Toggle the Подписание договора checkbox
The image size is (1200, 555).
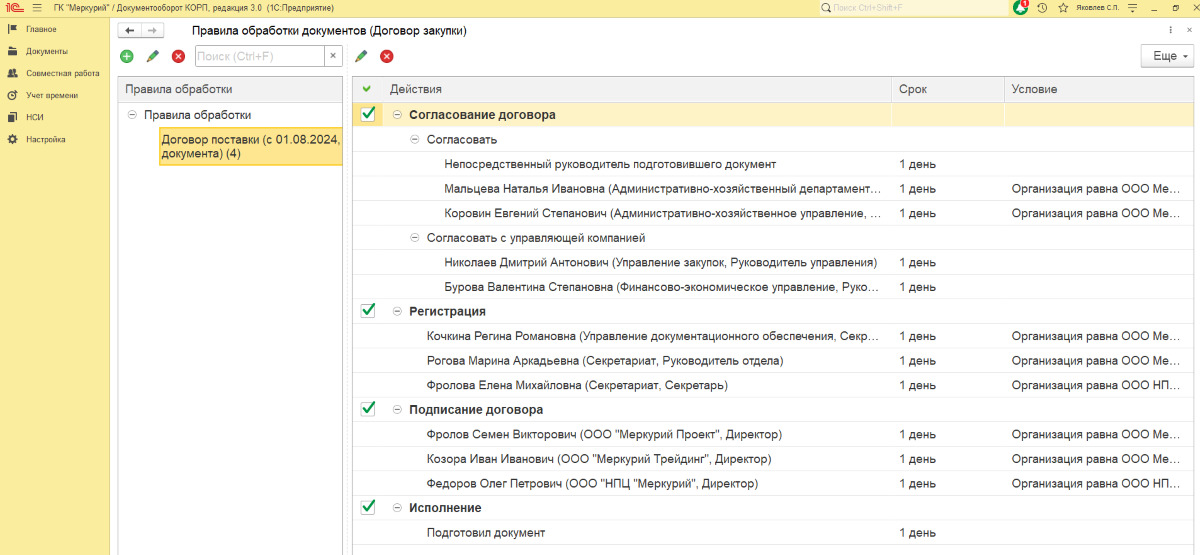coord(368,409)
